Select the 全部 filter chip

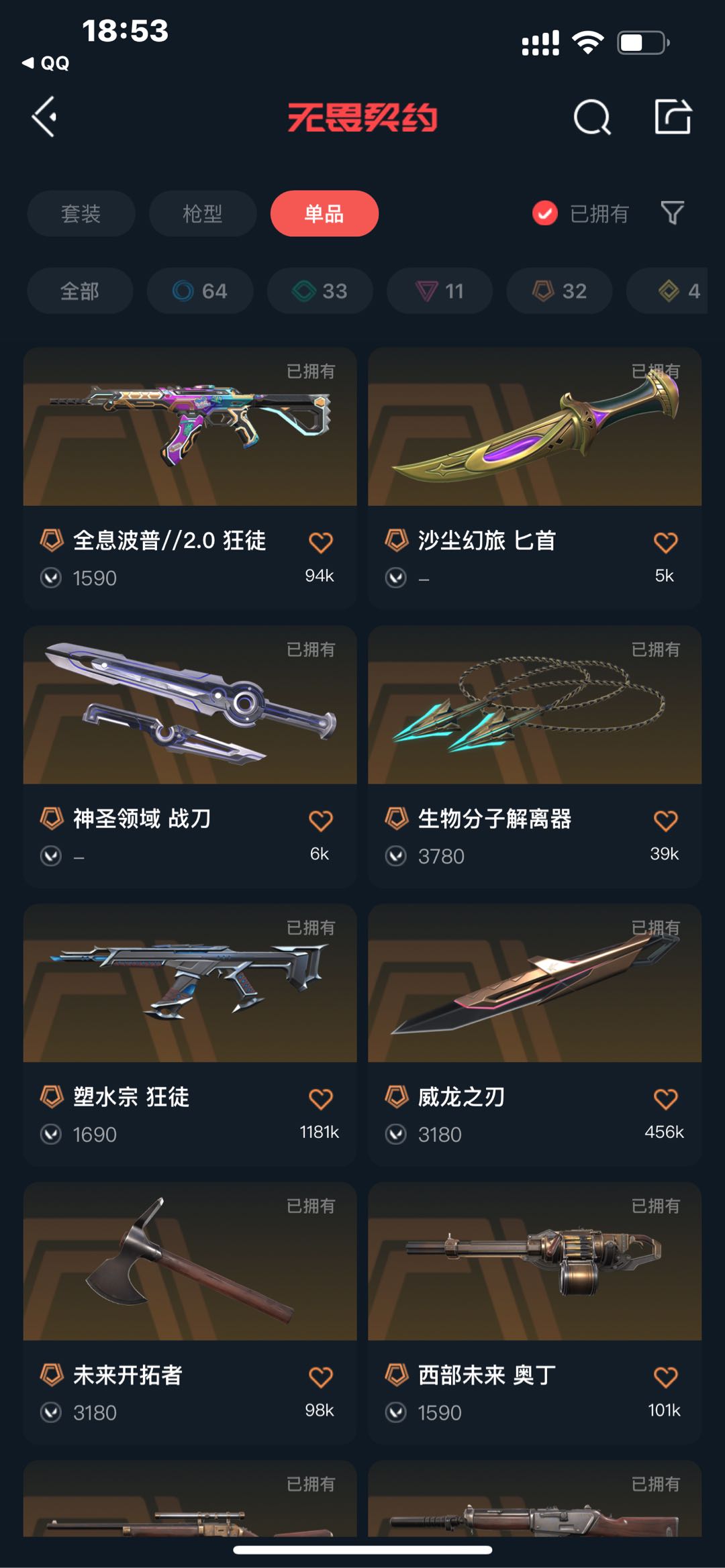coord(80,291)
